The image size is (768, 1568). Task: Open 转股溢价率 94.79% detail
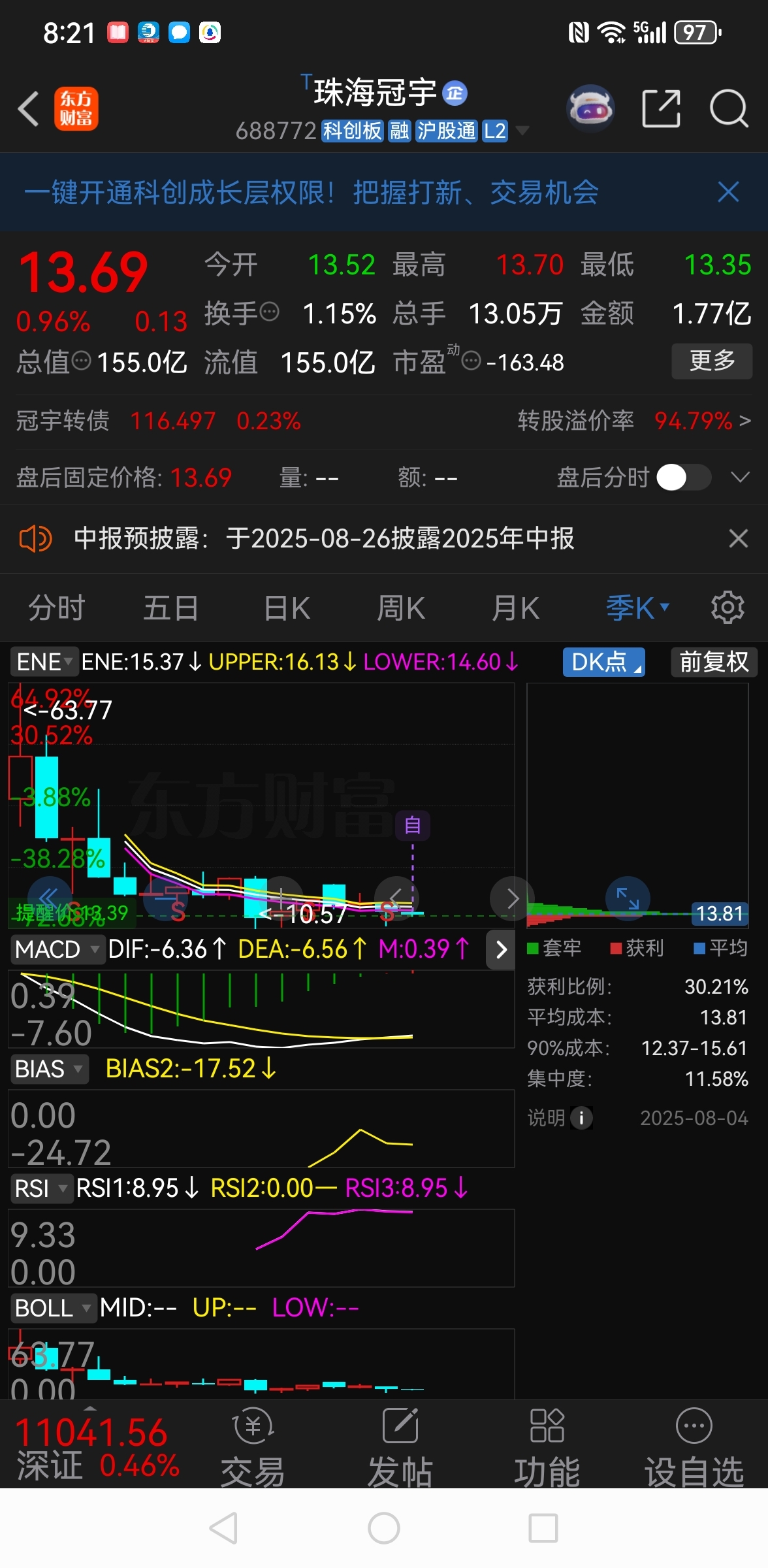click(634, 421)
